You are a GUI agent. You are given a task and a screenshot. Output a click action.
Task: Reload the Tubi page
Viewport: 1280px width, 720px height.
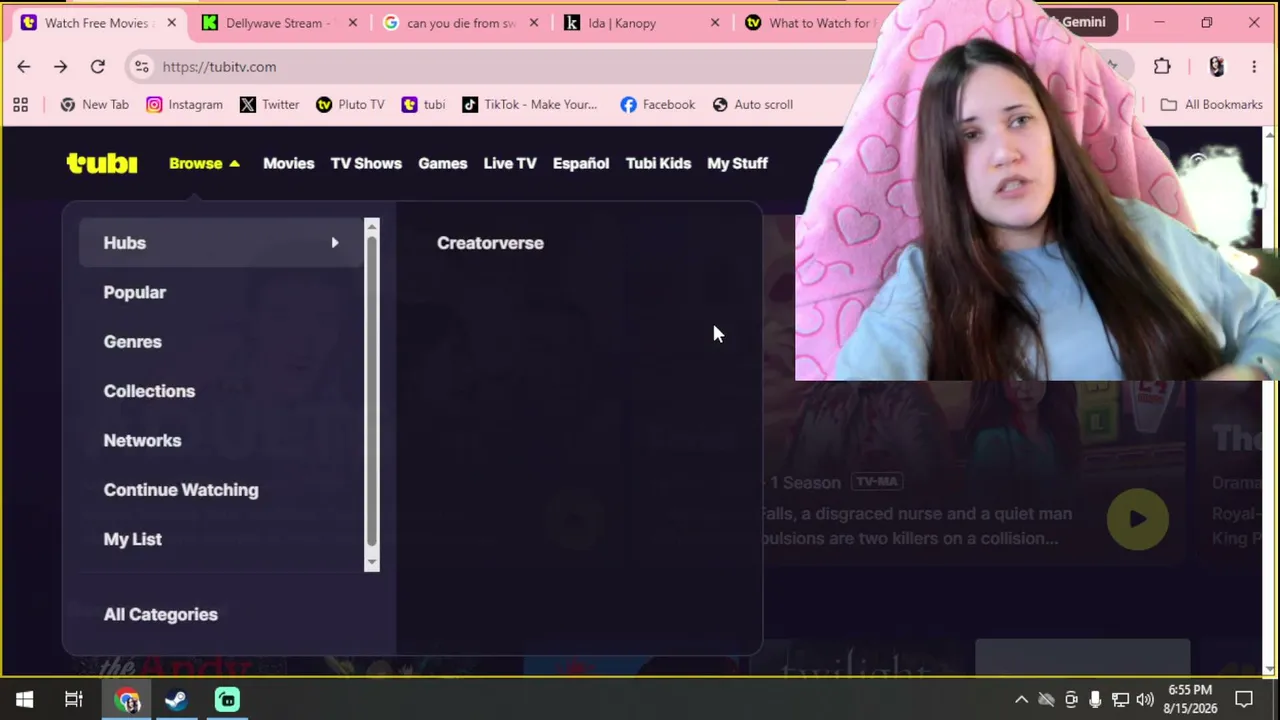coord(98,67)
